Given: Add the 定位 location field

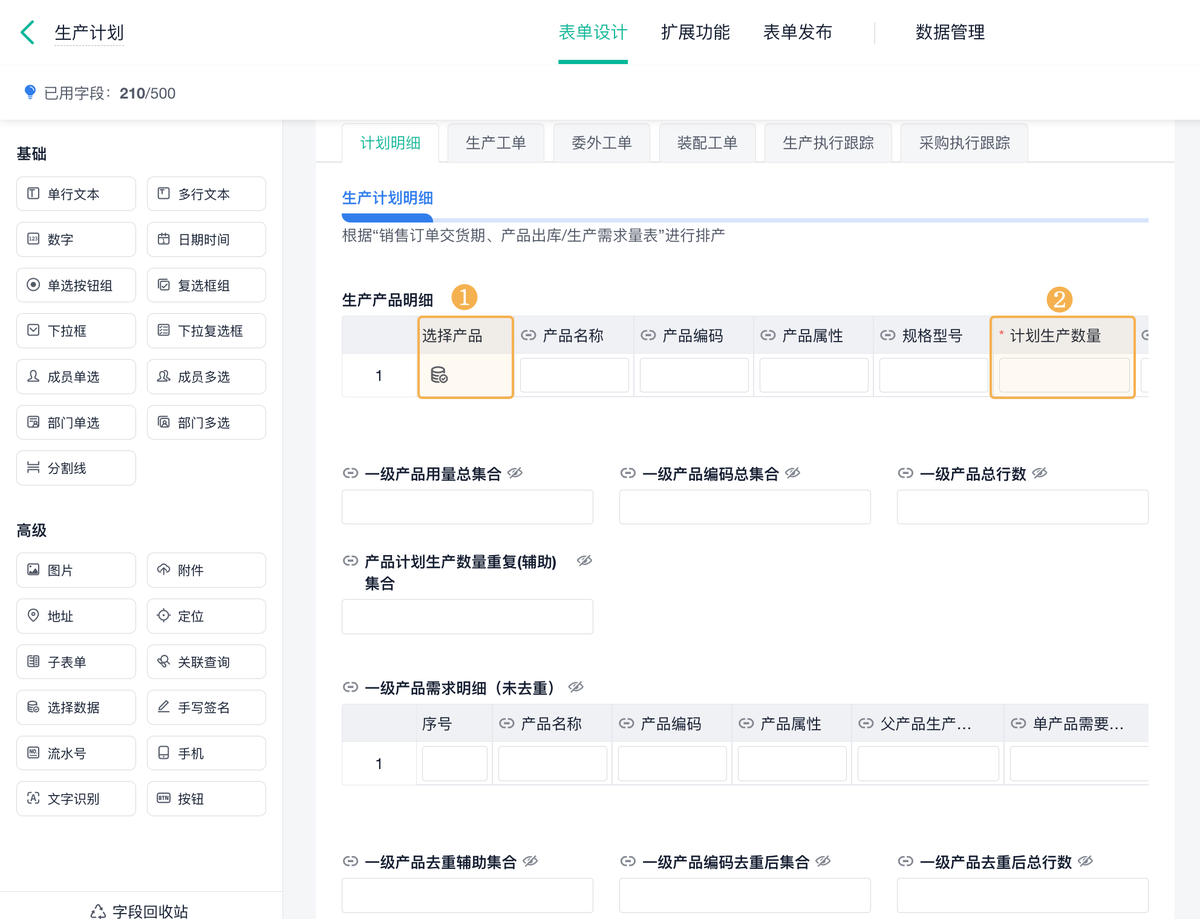Looking at the screenshot, I should click(206, 616).
